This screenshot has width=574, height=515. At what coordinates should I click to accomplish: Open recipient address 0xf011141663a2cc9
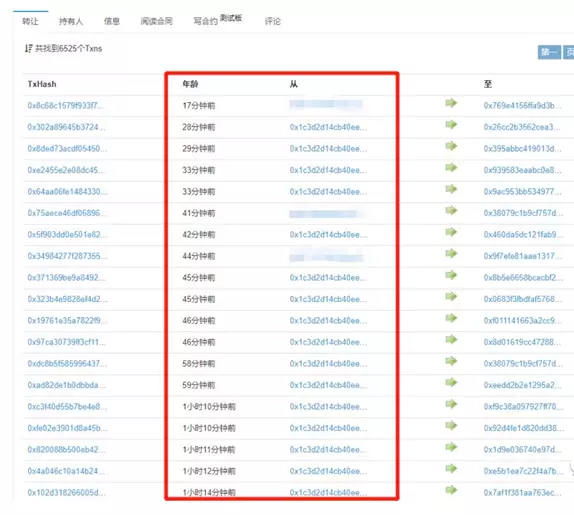(x=523, y=321)
